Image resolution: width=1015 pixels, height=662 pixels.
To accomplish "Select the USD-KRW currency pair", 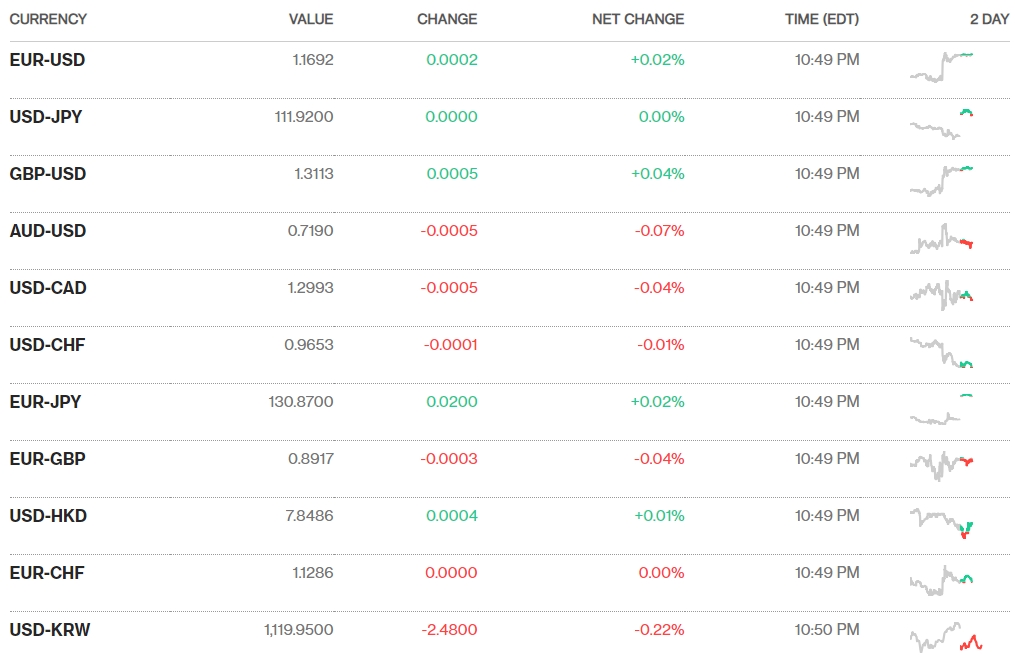I will (49, 630).
